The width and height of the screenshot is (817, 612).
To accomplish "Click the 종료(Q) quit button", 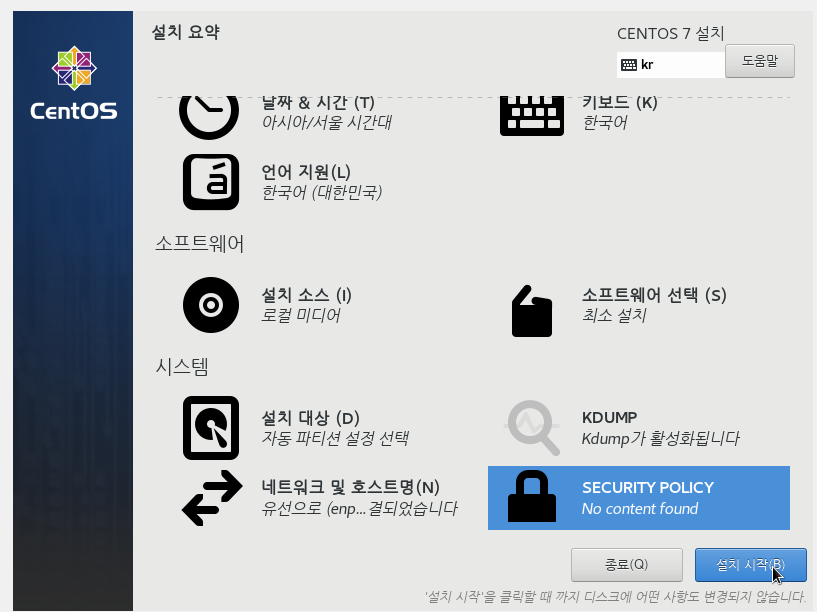I will click(x=626, y=565).
